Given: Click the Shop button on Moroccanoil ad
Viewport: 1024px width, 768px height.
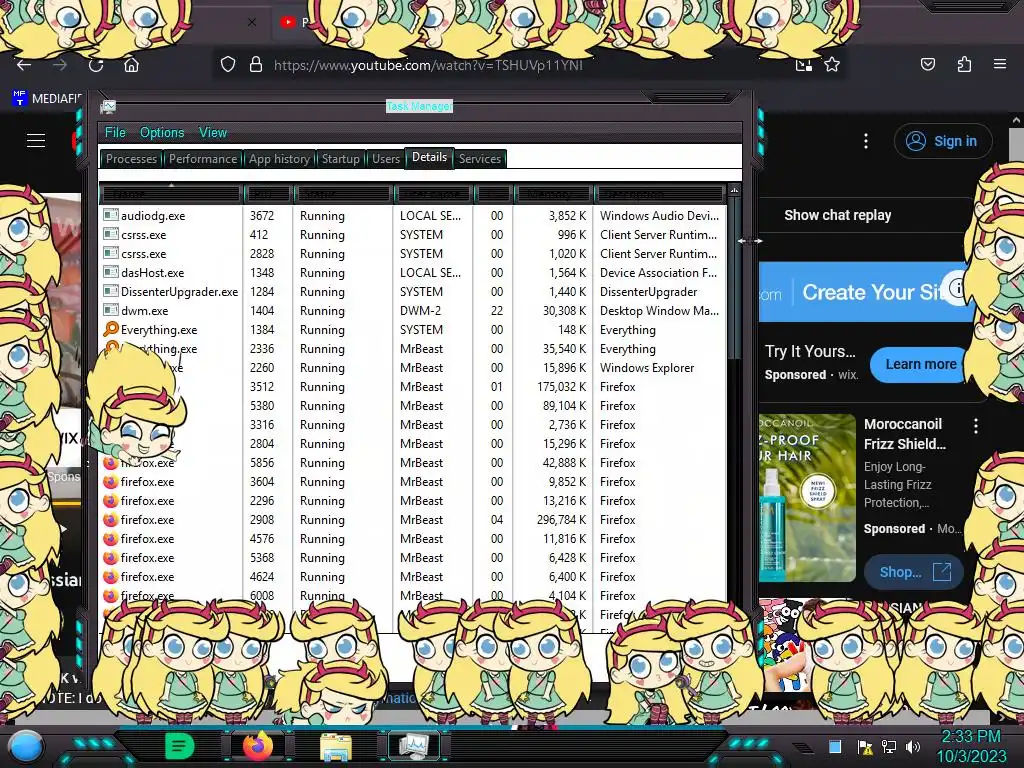Looking at the screenshot, I should (913, 572).
